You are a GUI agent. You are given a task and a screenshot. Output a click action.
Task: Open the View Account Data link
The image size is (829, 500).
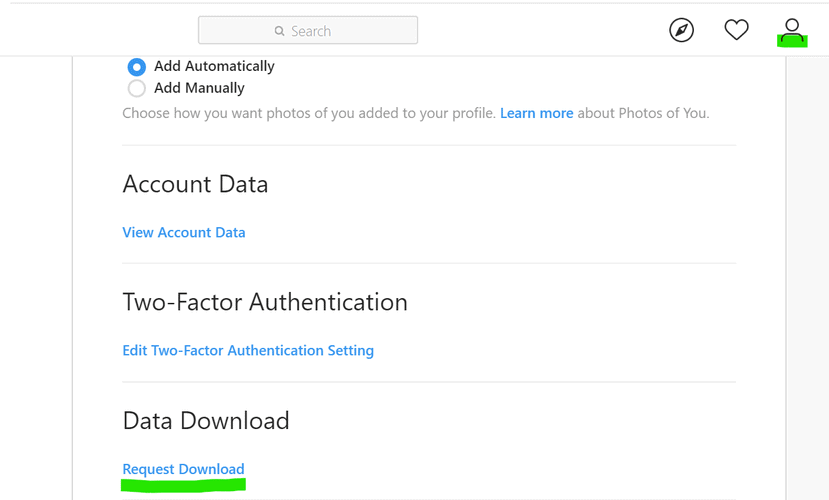point(184,233)
